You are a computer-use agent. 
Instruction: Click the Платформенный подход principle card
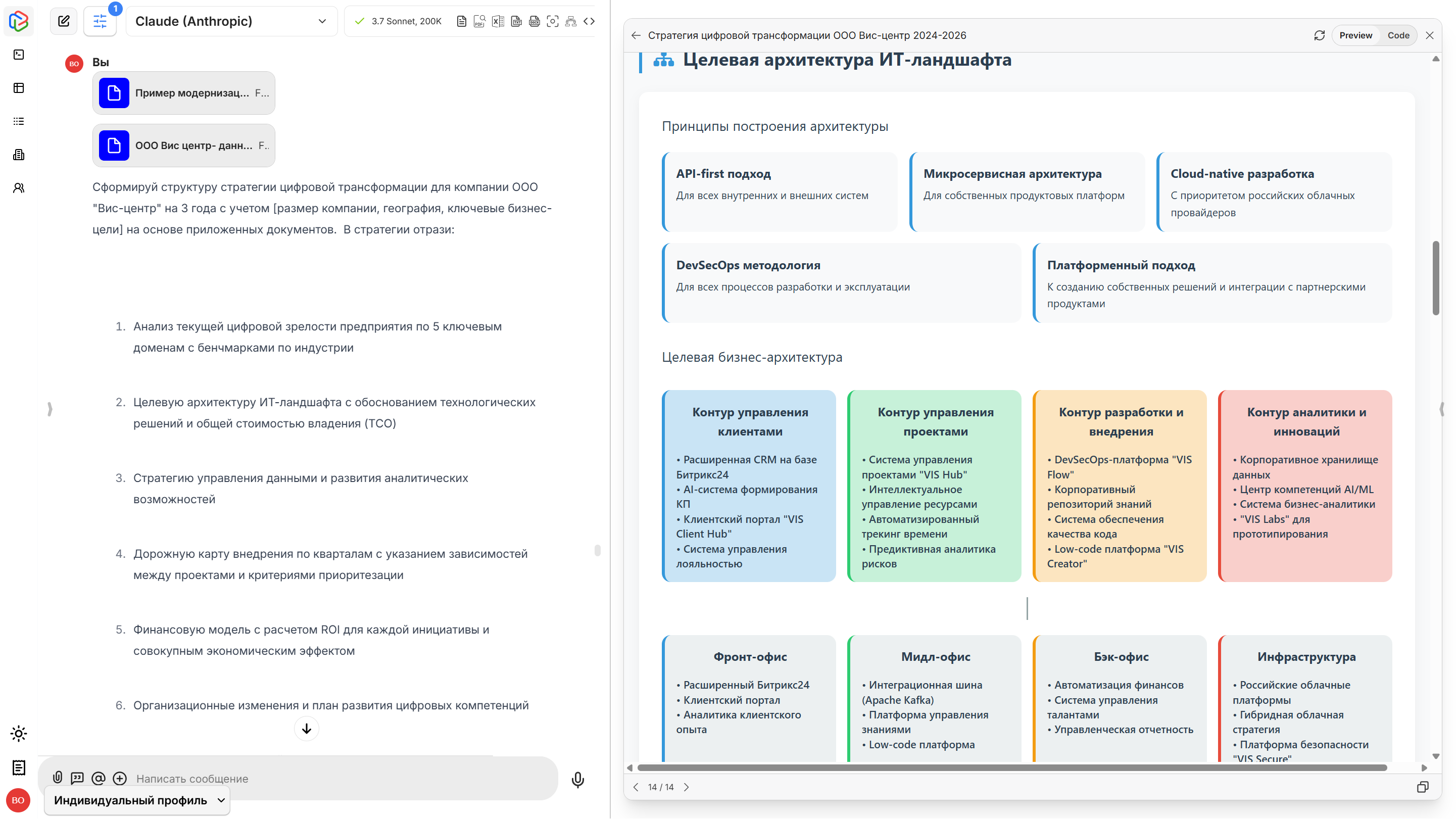point(1212,283)
